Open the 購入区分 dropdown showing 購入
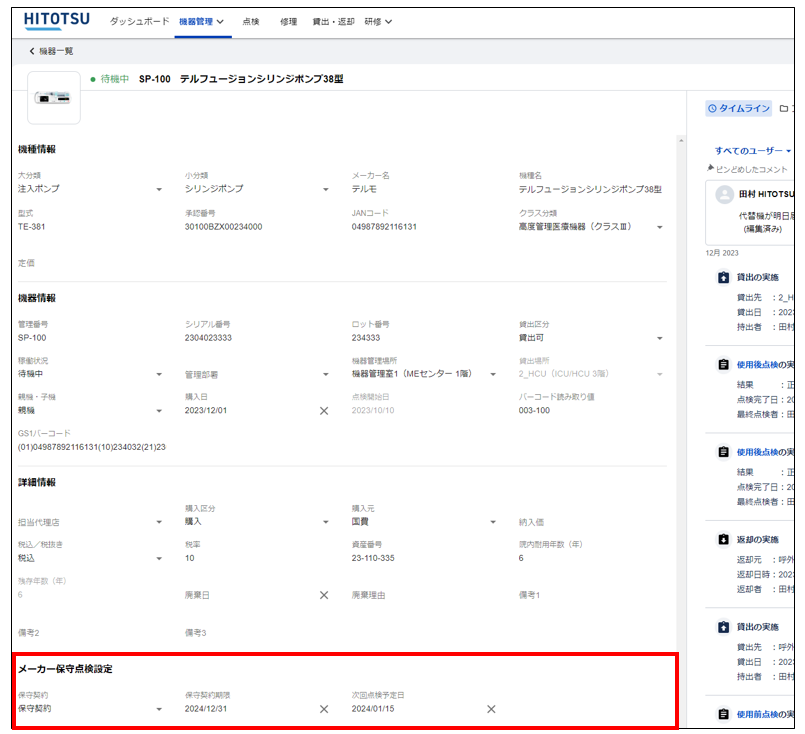 pyautogui.click(x=257, y=521)
